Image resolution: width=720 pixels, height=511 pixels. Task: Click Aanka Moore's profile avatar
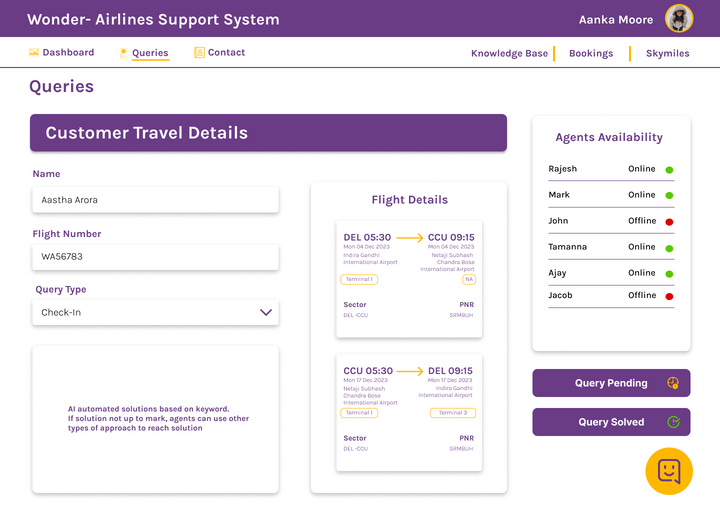click(679, 18)
